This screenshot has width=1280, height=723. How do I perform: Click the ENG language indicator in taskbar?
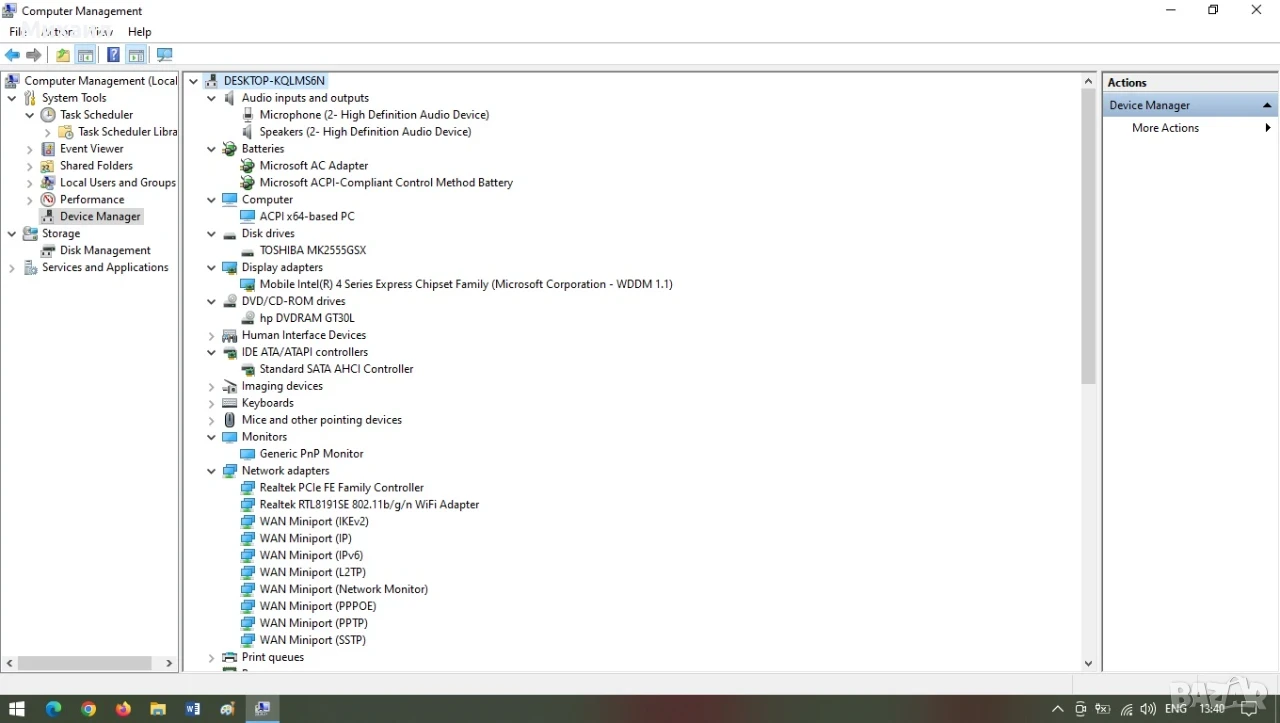tap(1176, 709)
